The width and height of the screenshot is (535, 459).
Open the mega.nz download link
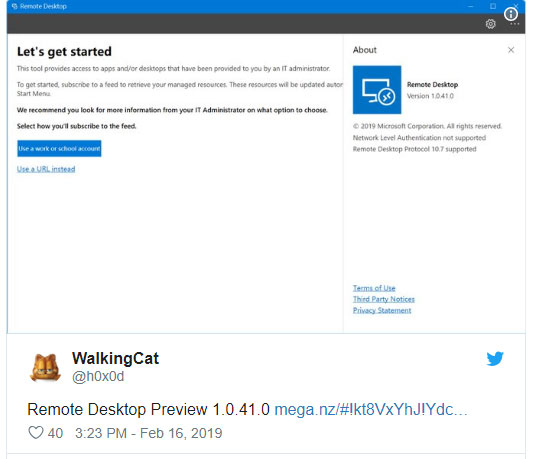click(x=371, y=409)
